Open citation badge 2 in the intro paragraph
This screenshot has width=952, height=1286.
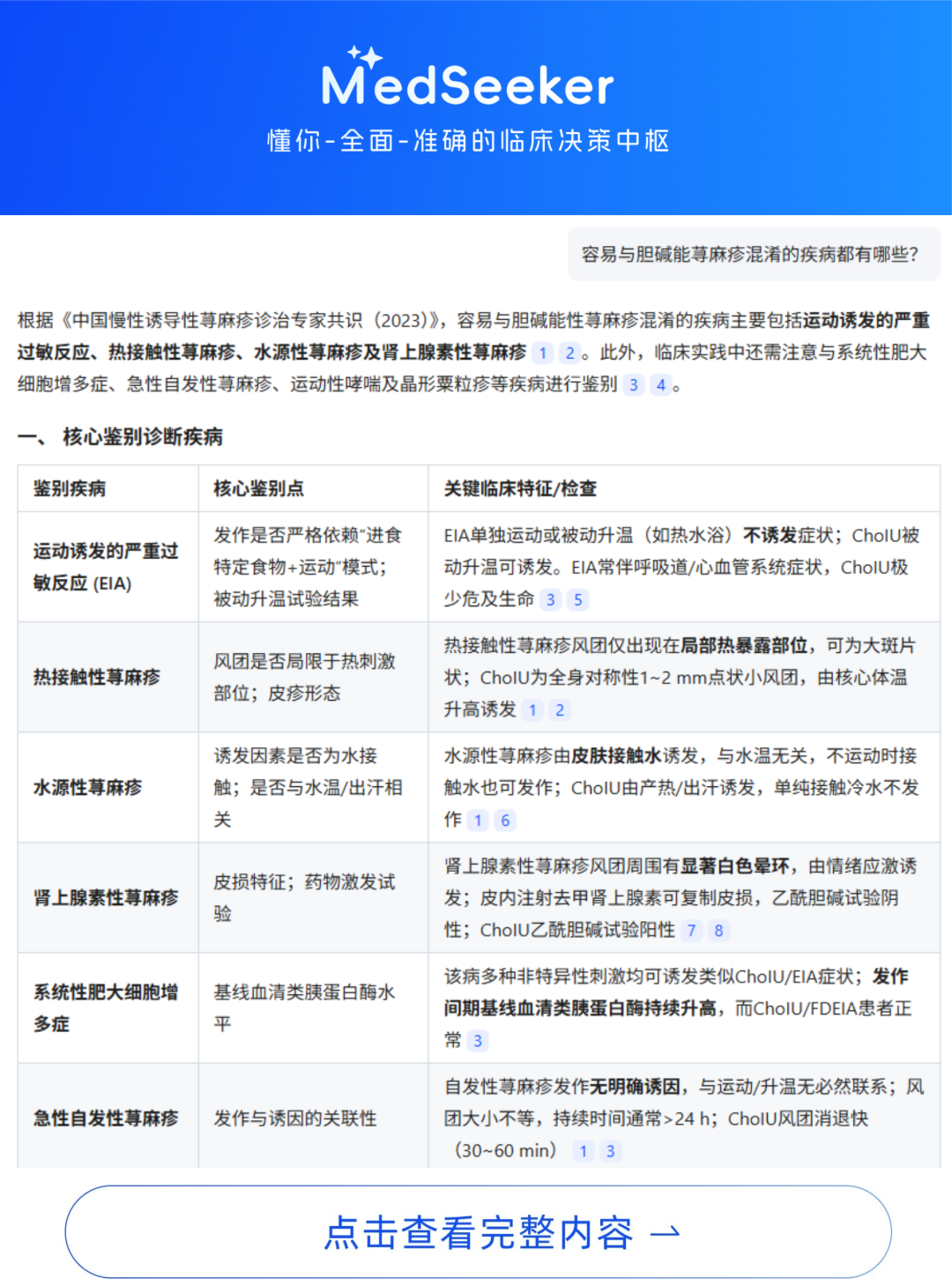(x=570, y=353)
